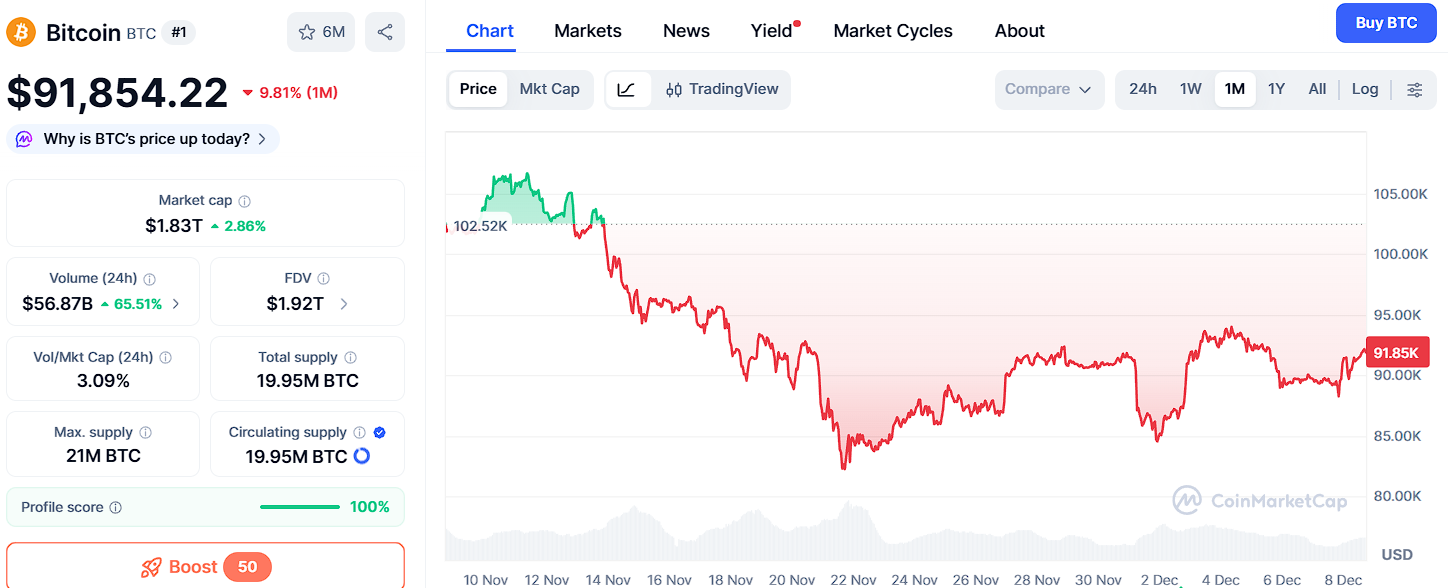
Task: Click the Boost 50 button
Action: tap(205, 566)
